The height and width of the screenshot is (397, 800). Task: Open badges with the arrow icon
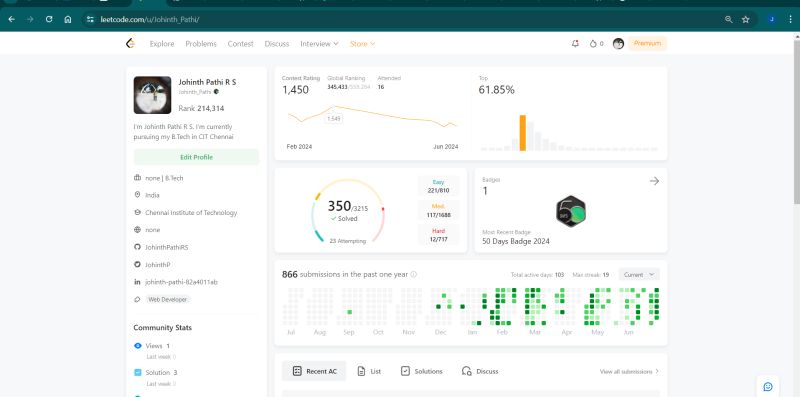pyautogui.click(x=654, y=181)
